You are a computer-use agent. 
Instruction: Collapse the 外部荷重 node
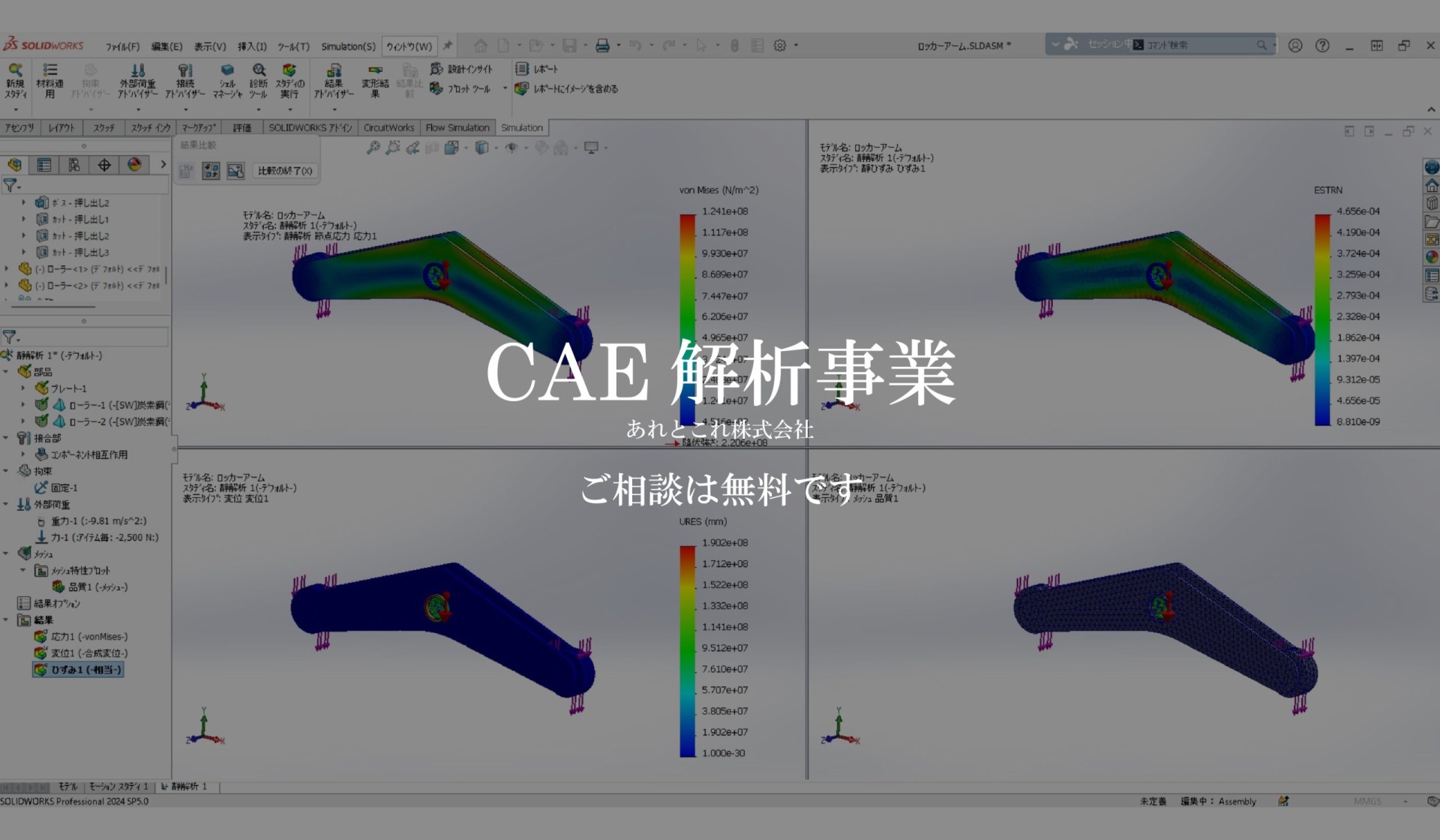tap(6, 504)
